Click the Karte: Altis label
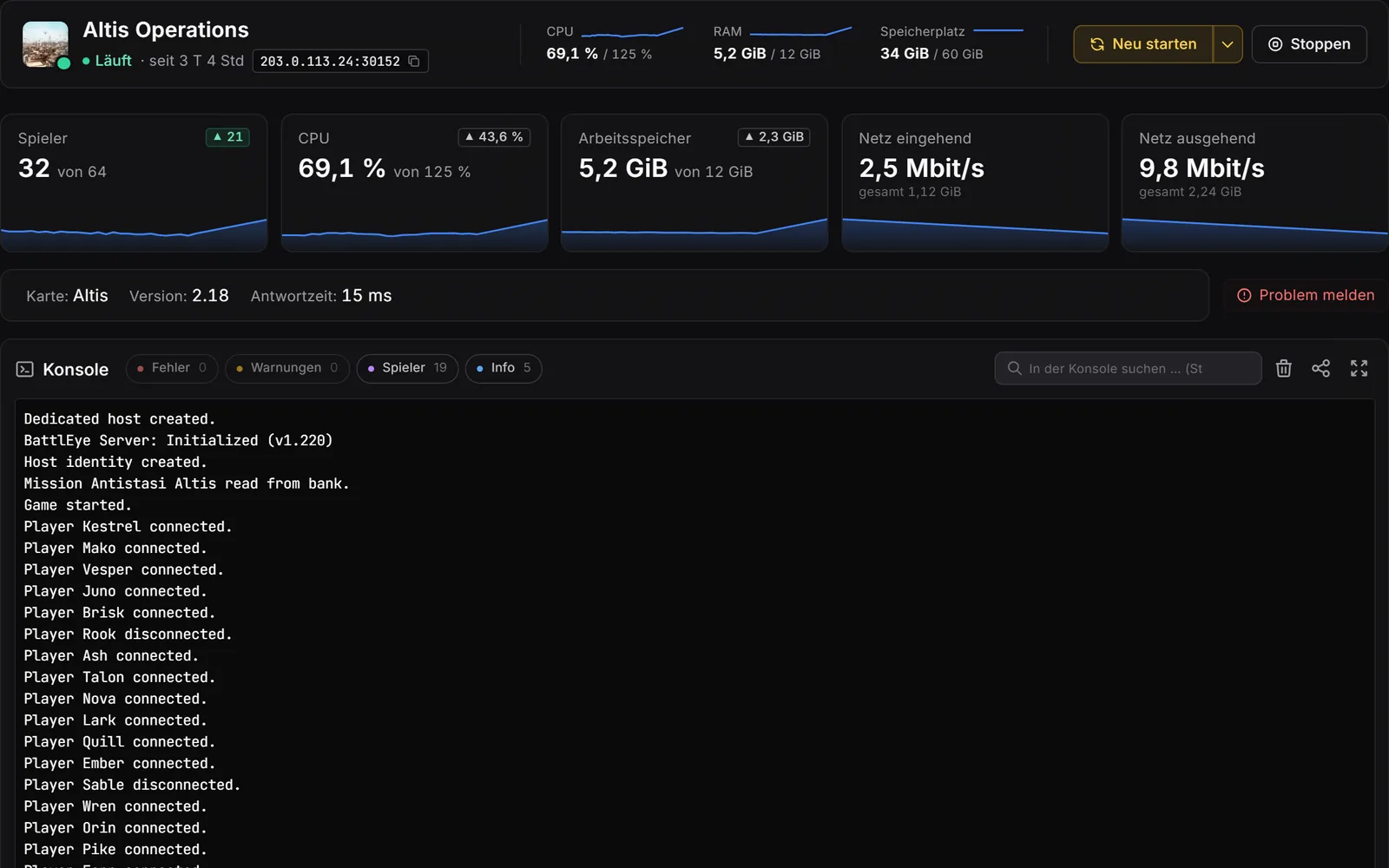 coord(67,296)
